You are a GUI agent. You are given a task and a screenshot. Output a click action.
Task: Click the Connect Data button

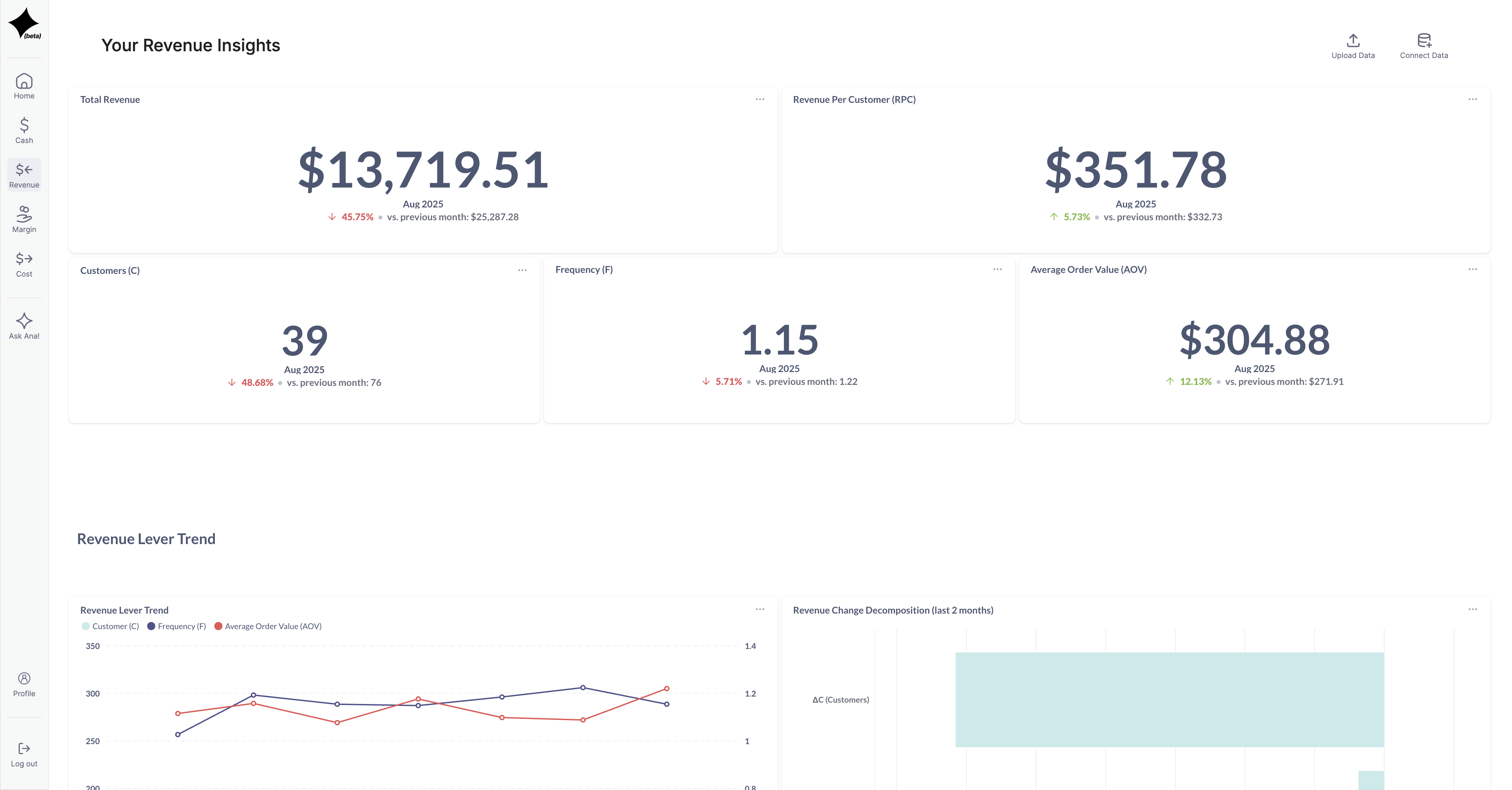(x=1423, y=46)
